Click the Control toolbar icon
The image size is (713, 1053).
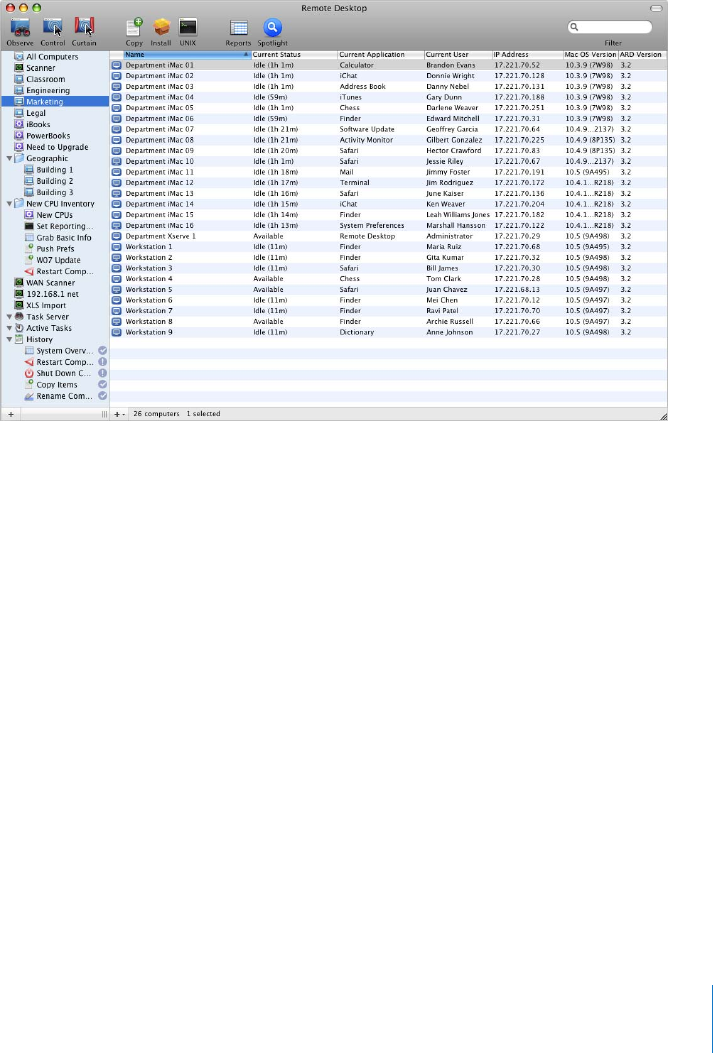[x=52, y=28]
